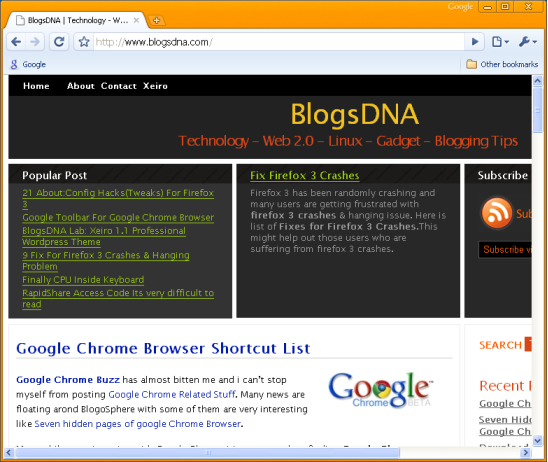548x462 pixels.
Task: Click the orange RSS feed icon
Action: [497, 213]
